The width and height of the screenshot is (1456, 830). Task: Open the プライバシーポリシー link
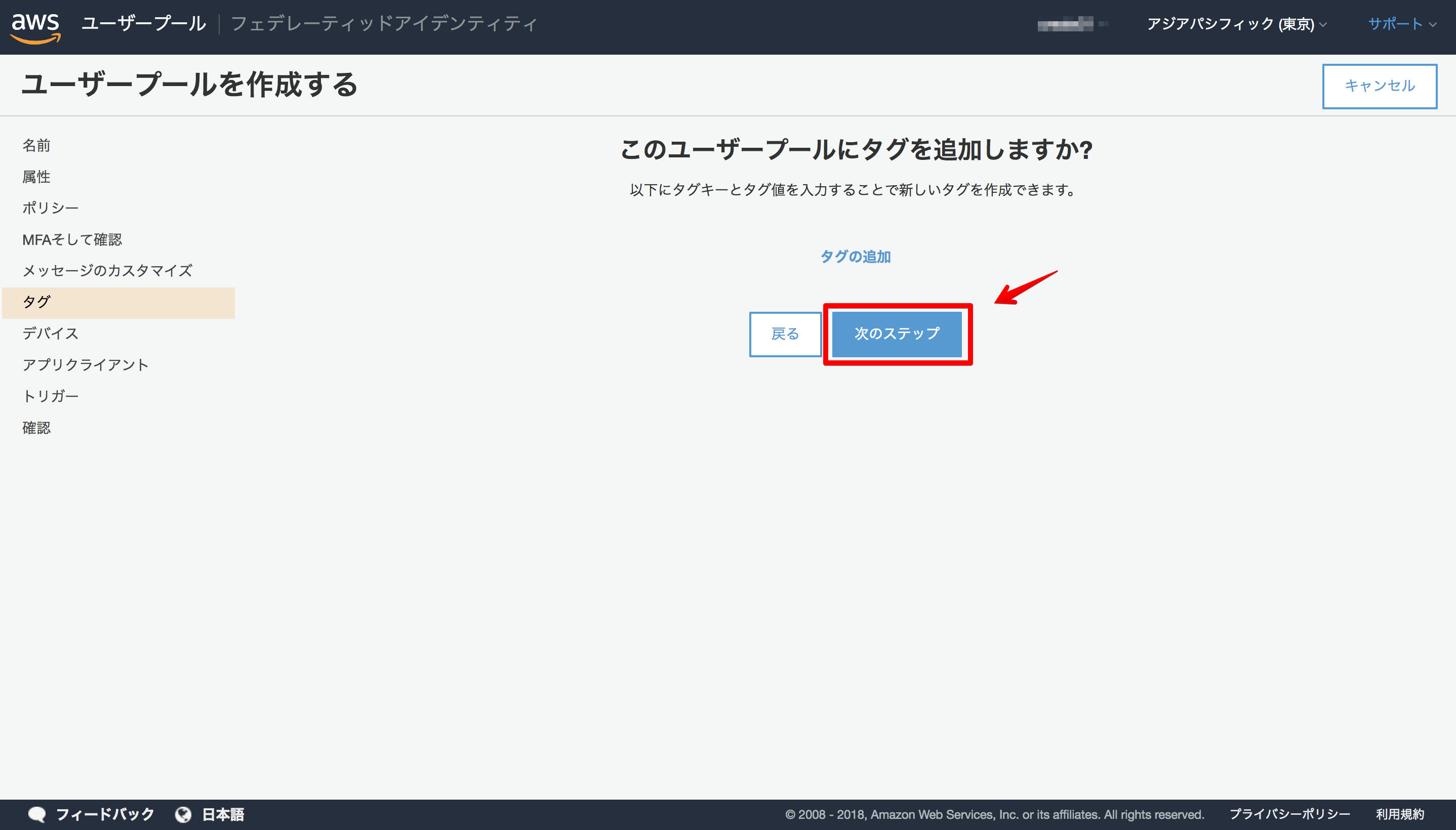click(1289, 815)
